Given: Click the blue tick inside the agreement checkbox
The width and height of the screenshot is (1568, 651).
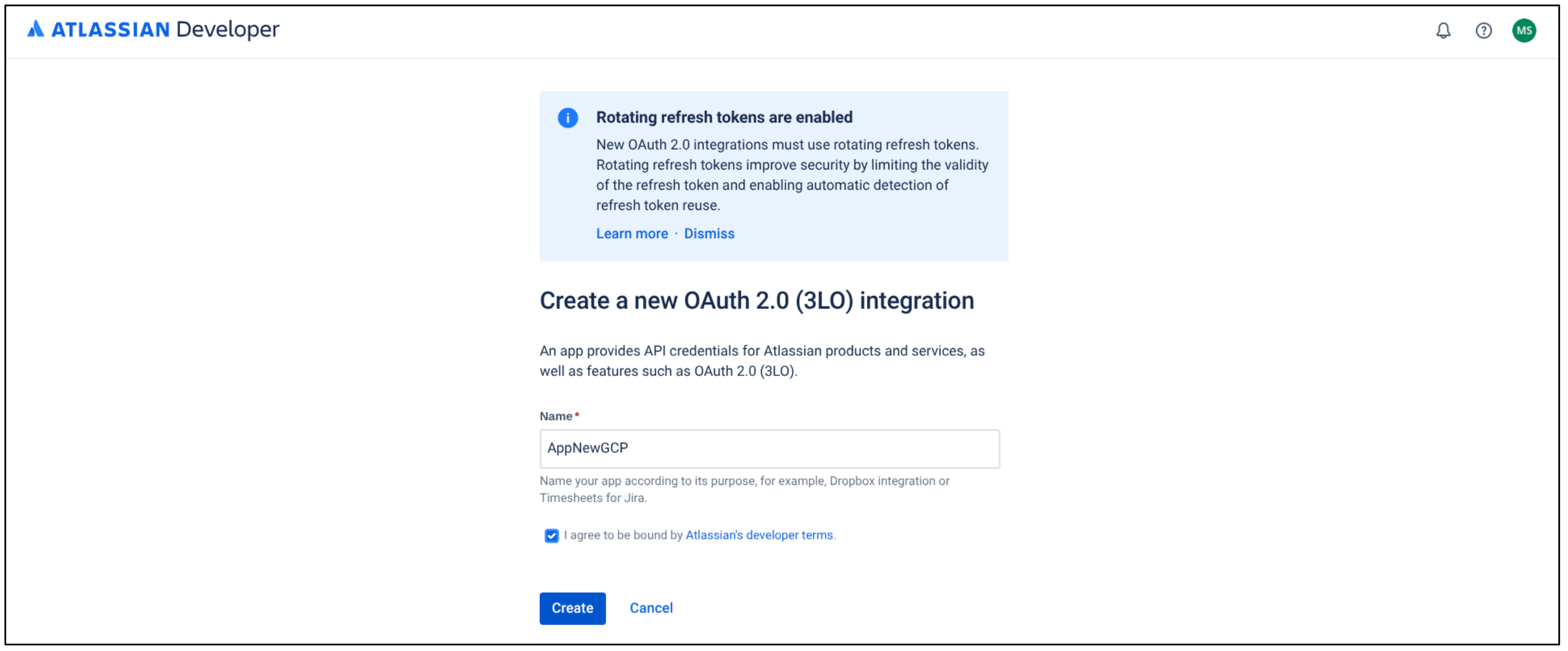Looking at the screenshot, I should (x=551, y=536).
